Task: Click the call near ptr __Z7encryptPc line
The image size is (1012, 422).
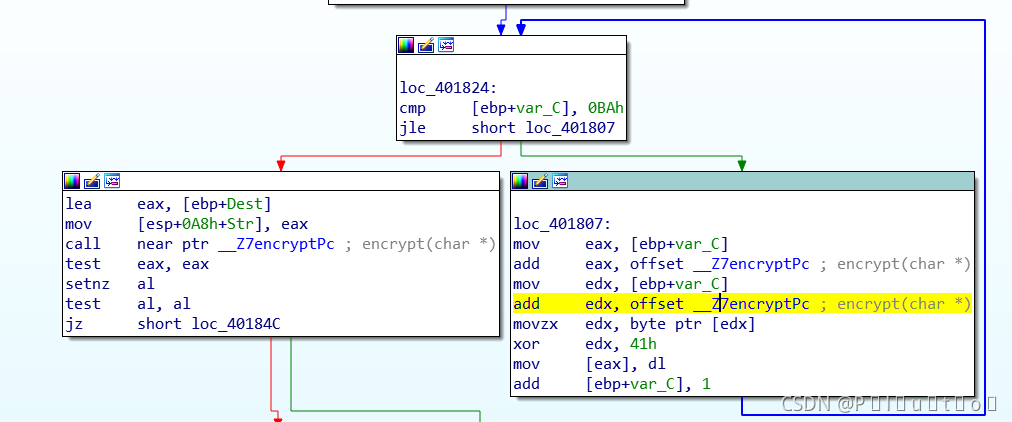Action: point(280,245)
